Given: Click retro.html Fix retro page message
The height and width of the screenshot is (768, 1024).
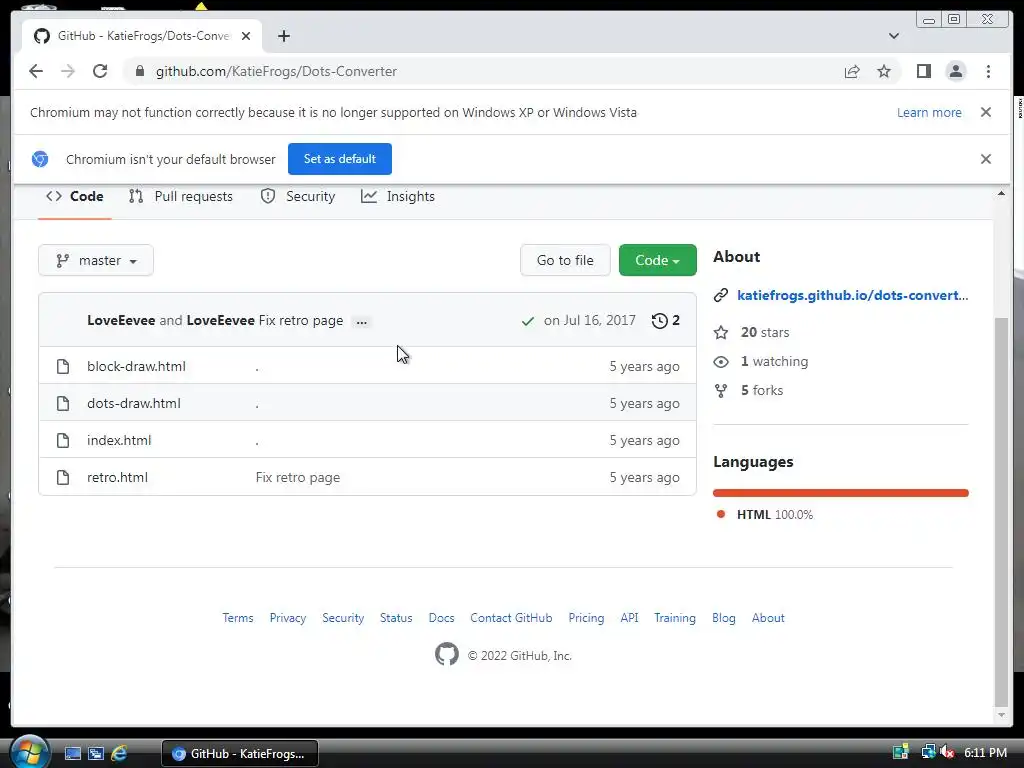Looking at the screenshot, I should [x=298, y=477].
